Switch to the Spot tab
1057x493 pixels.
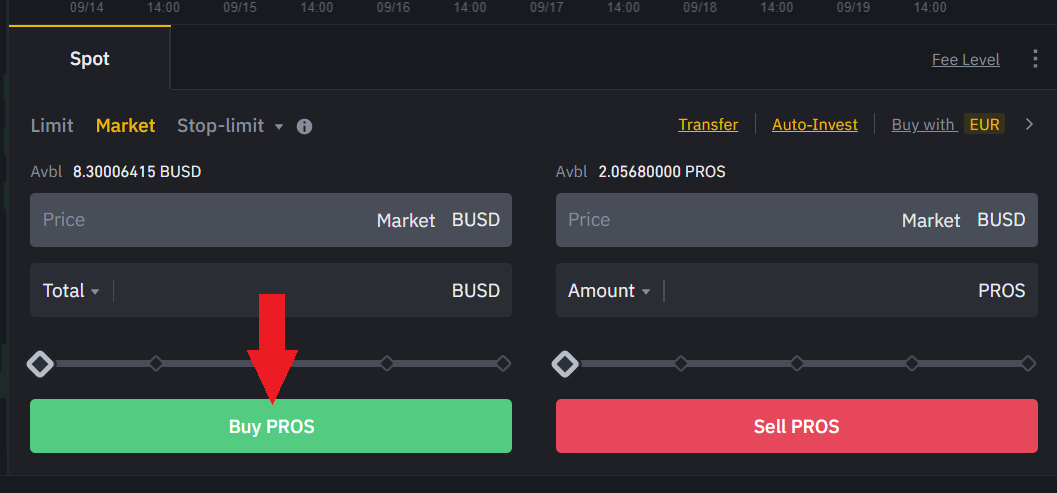click(x=89, y=59)
